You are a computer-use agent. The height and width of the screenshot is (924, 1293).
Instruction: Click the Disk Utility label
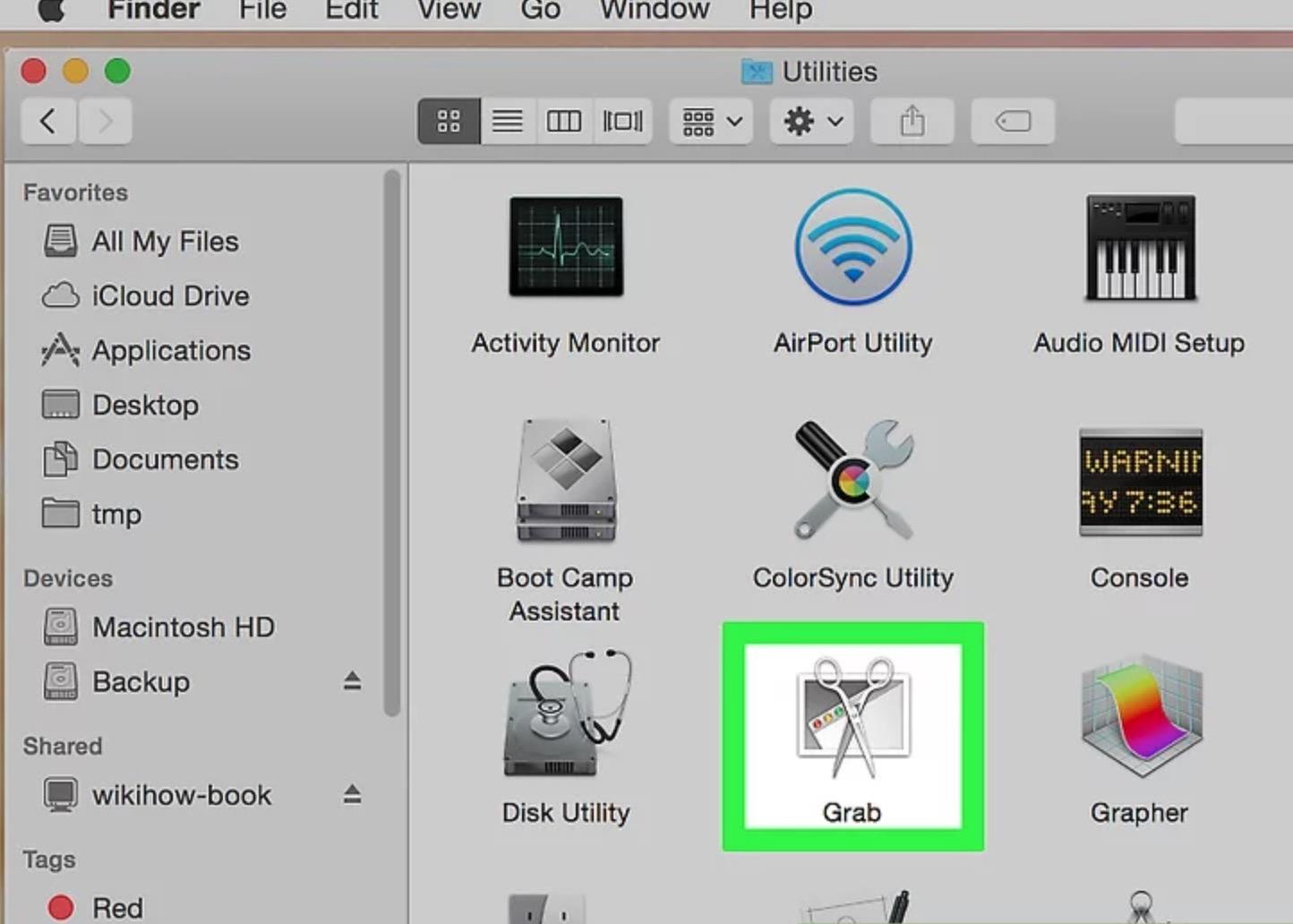(566, 812)
